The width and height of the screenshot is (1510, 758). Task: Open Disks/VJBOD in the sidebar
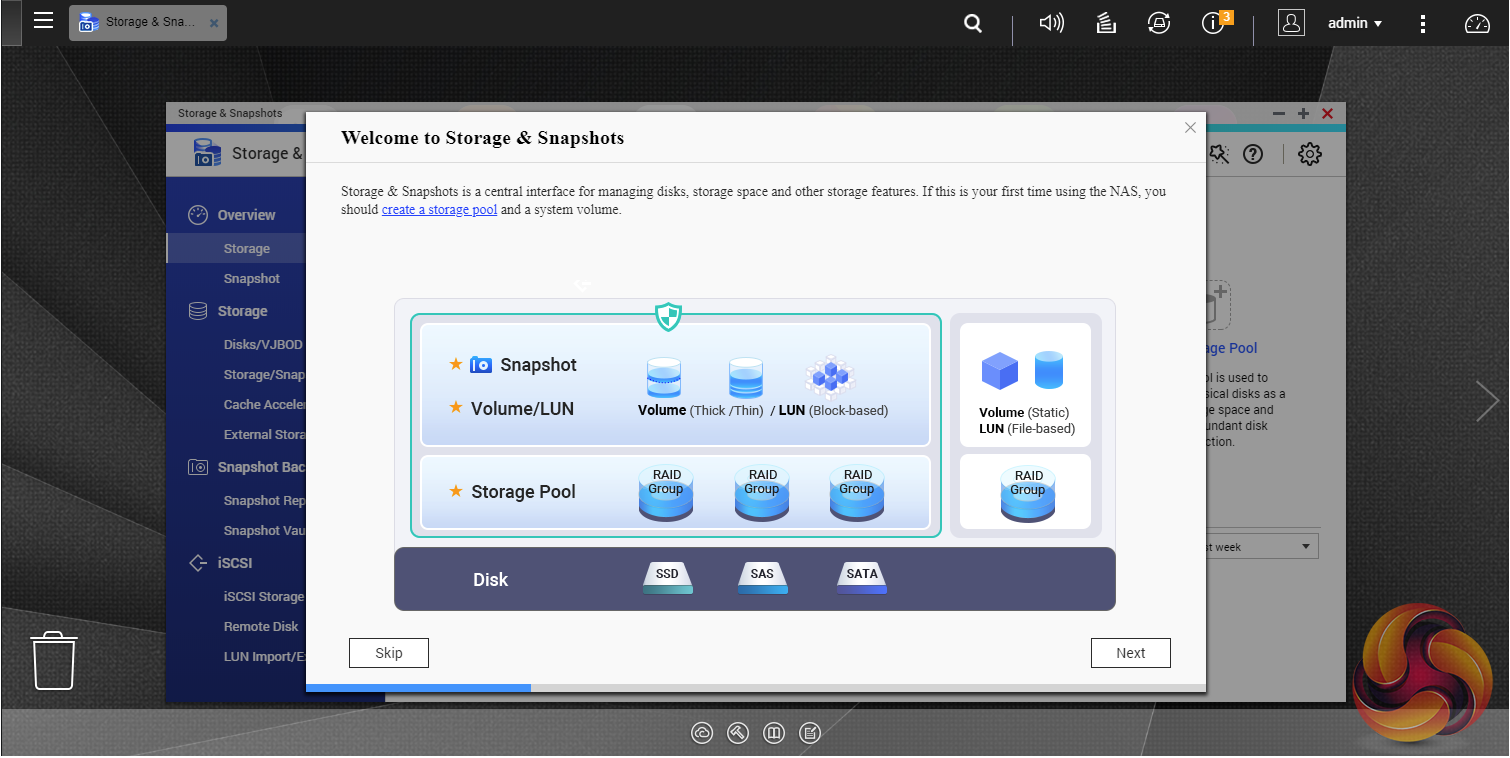pyautogui.click(x=263, y=345)
